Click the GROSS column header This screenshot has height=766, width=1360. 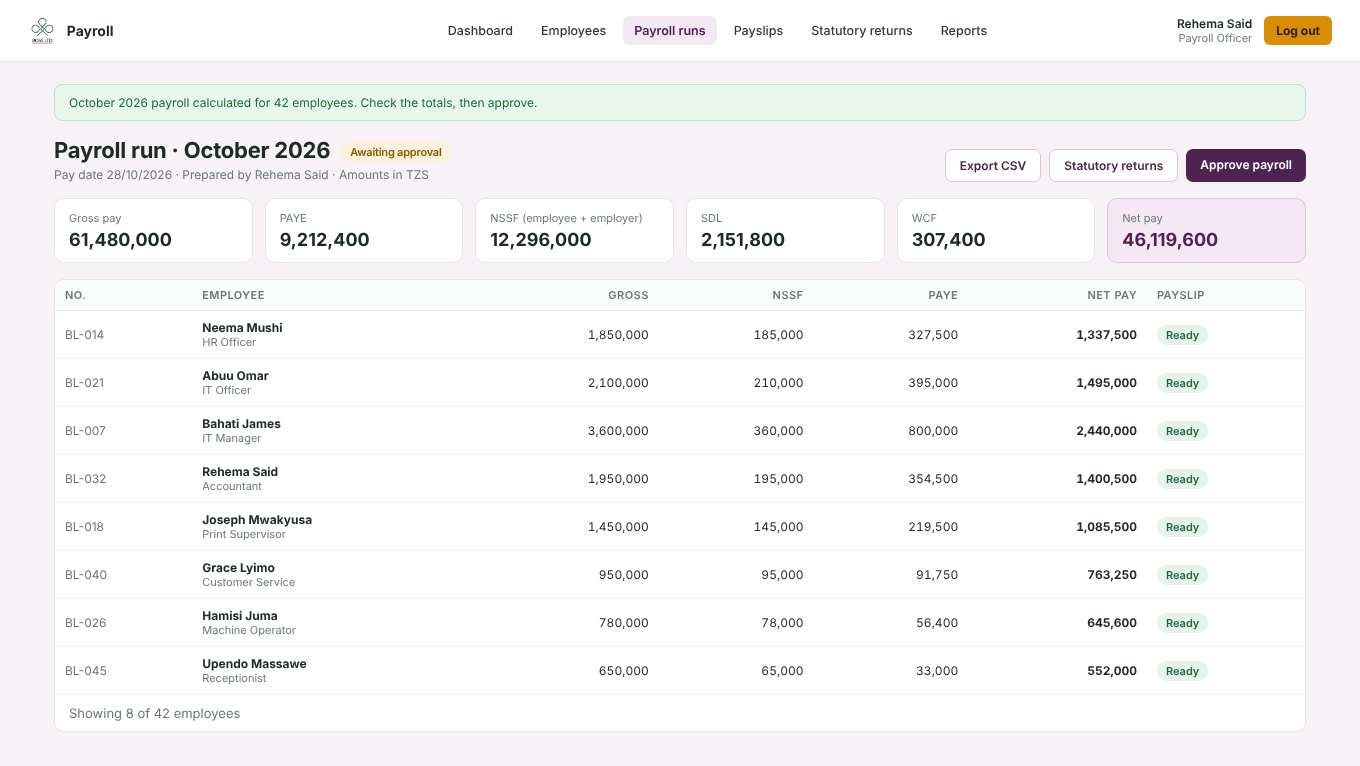tap(628, 295)
